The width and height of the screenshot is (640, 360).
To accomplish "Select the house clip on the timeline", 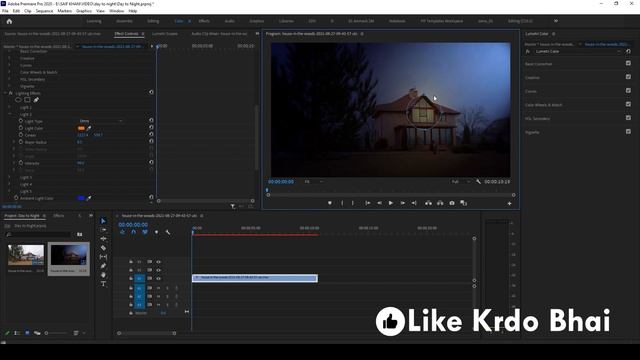I will tap(255, 278).
